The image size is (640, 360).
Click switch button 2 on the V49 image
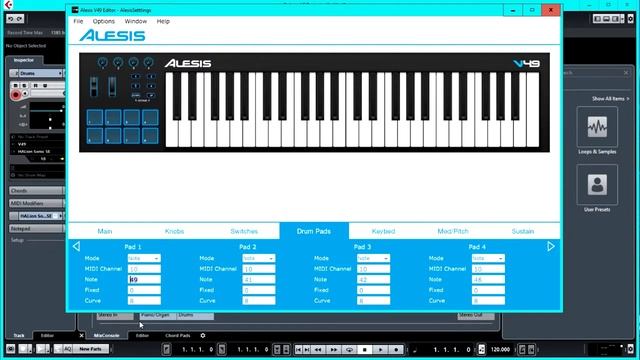point(151,76)
